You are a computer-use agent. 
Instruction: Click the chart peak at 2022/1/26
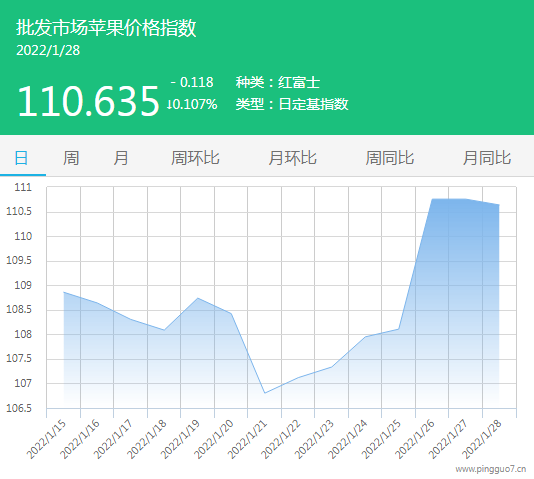coord(433,199)
